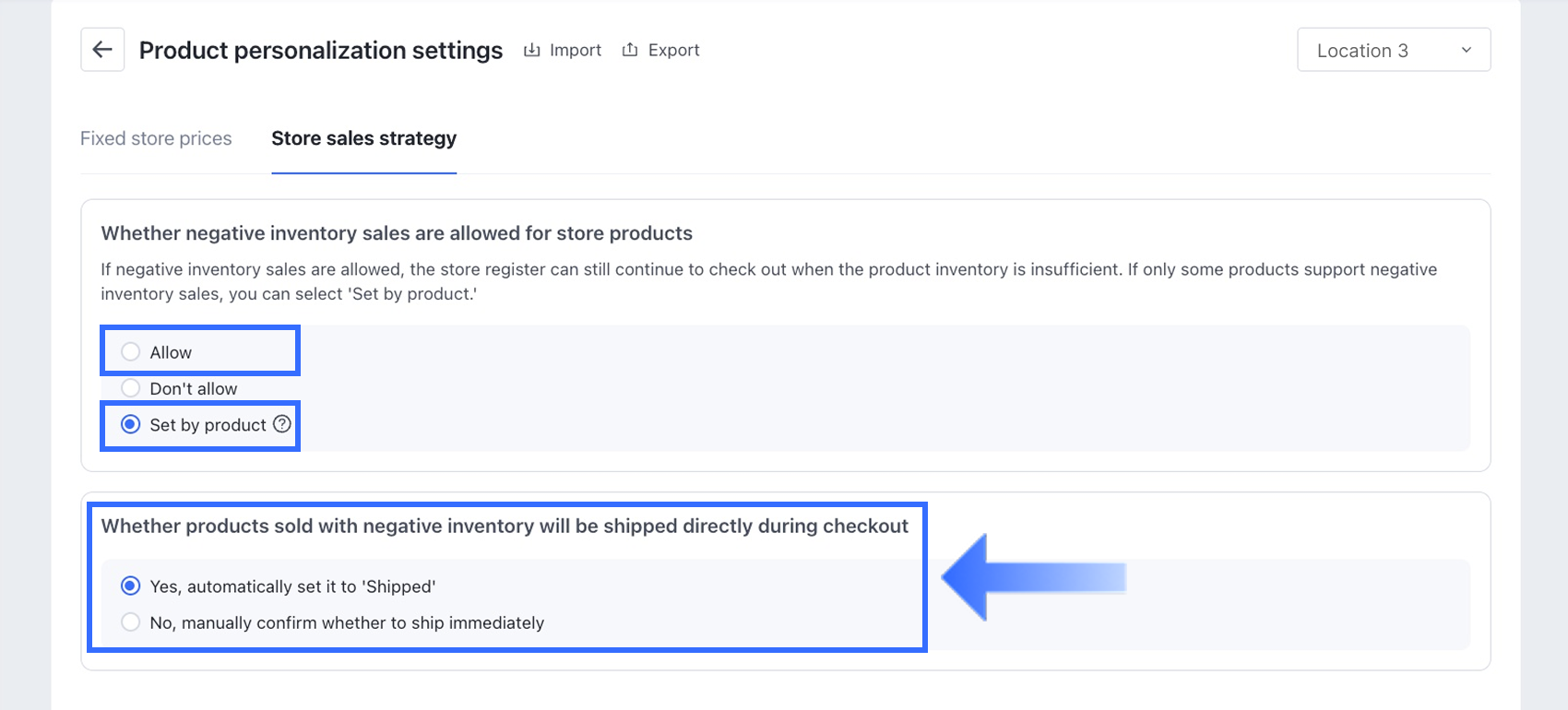Switch to the Fixed store prices tab
Image resolution: width=1568 pixels, height=710 pixels.
point(156,138)
